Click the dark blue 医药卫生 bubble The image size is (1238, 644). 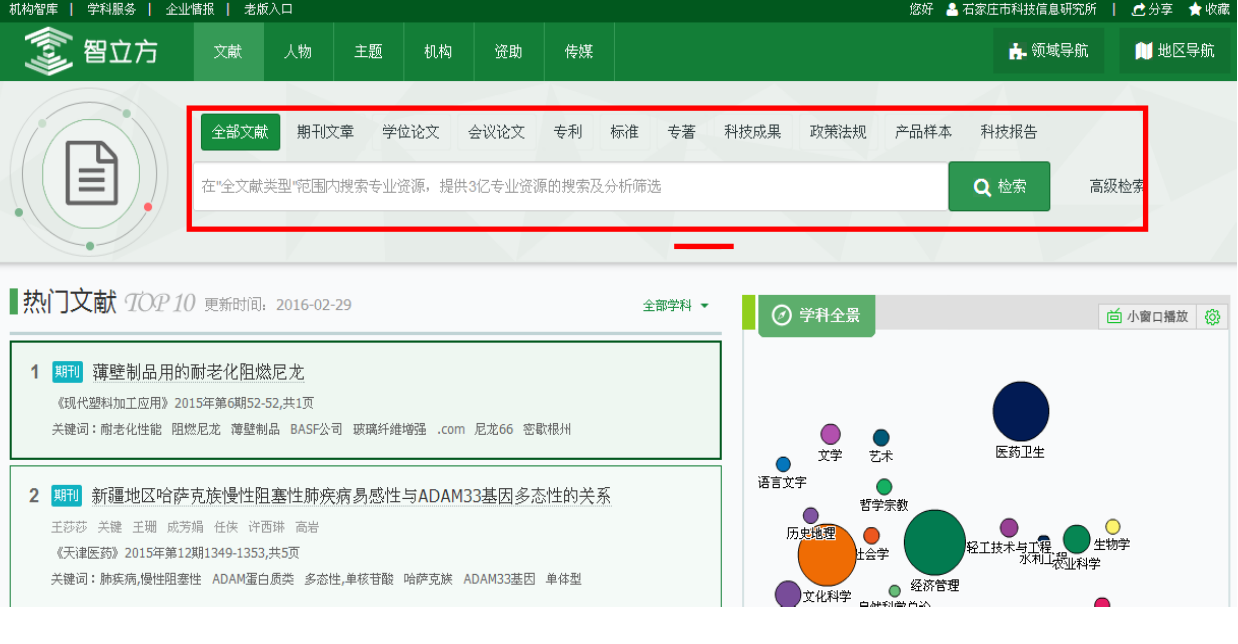(x=1020, y=411)
